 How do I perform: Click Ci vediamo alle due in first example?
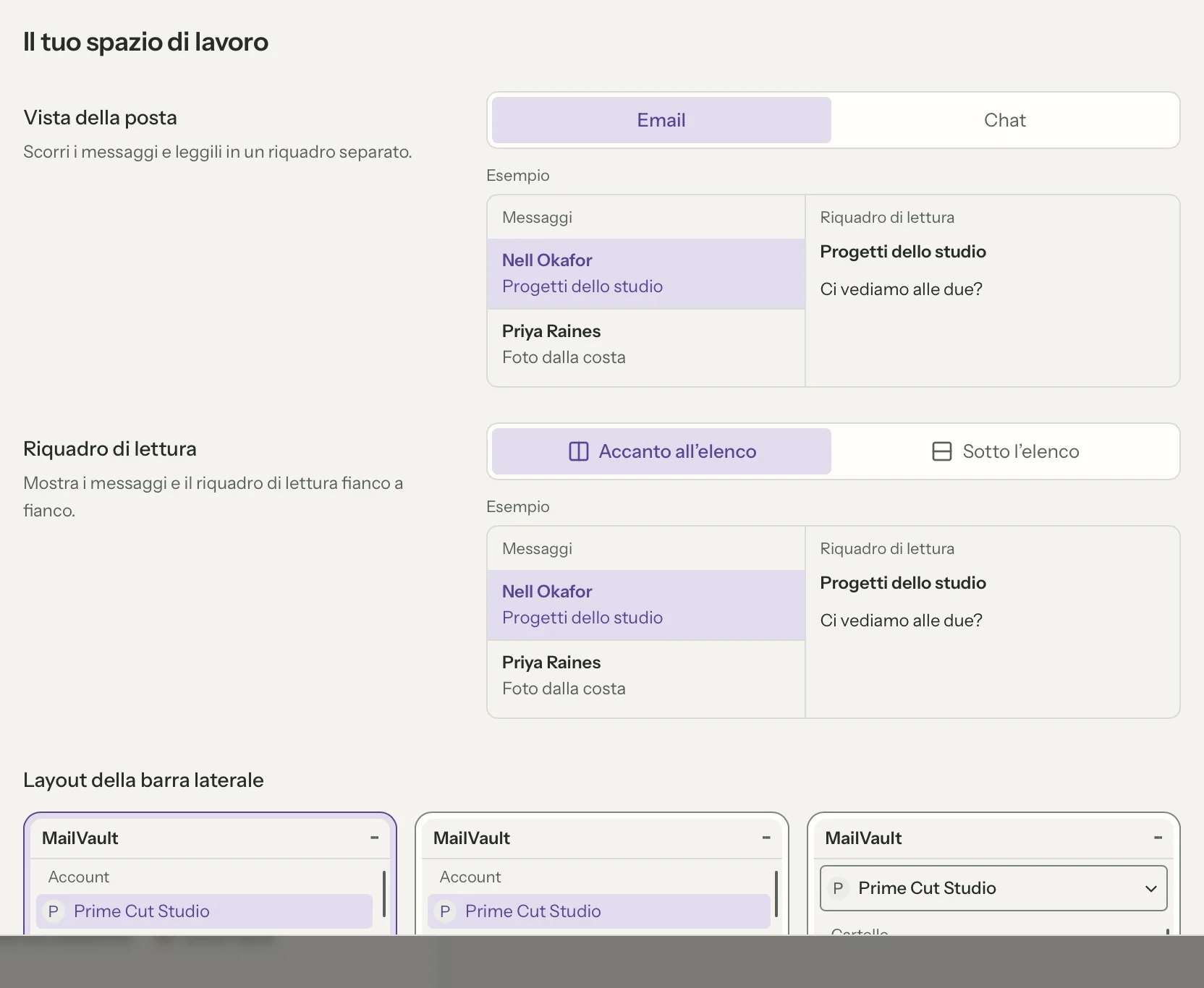click(x=902, y=289)
